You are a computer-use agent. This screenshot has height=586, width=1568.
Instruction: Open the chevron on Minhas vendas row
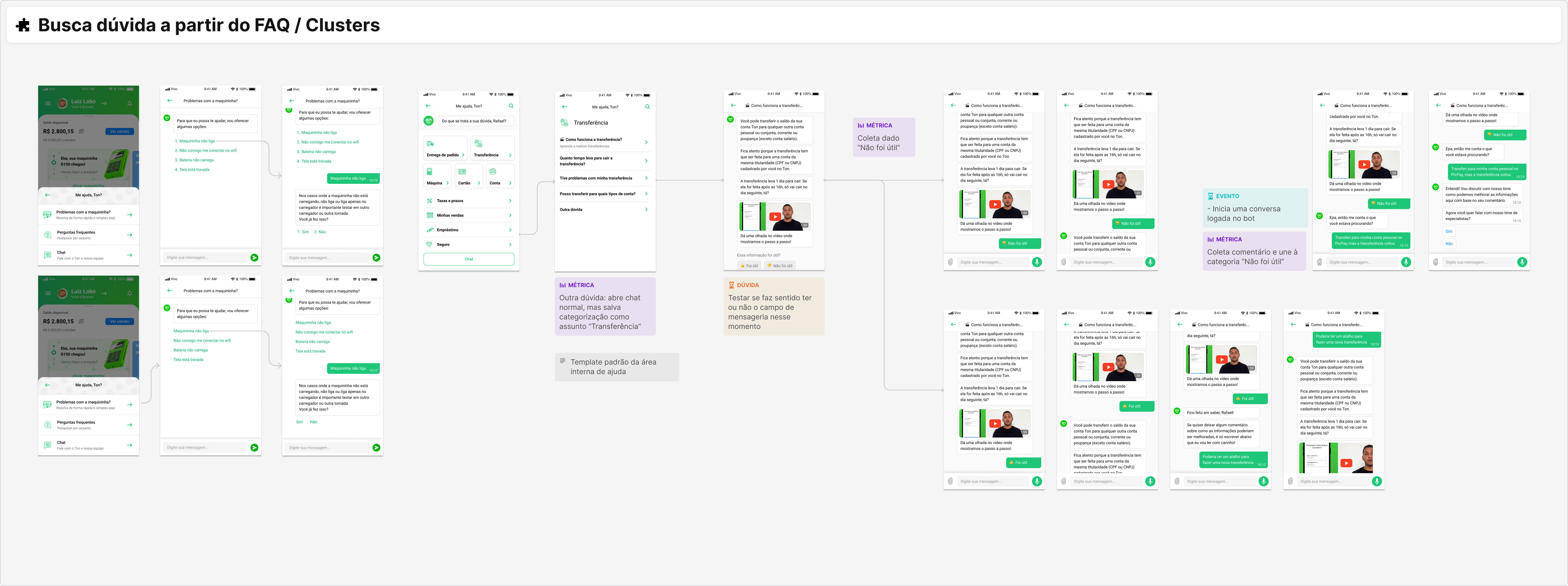pyautogui.click(x=510, y=215)
